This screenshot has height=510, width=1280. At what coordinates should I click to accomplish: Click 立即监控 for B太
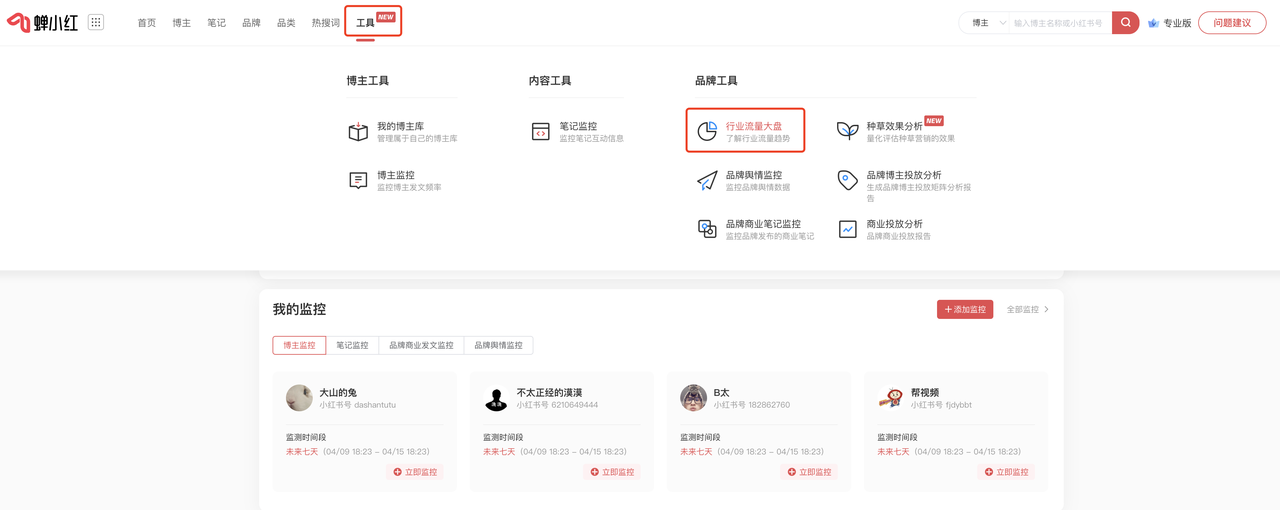(810, 472)
